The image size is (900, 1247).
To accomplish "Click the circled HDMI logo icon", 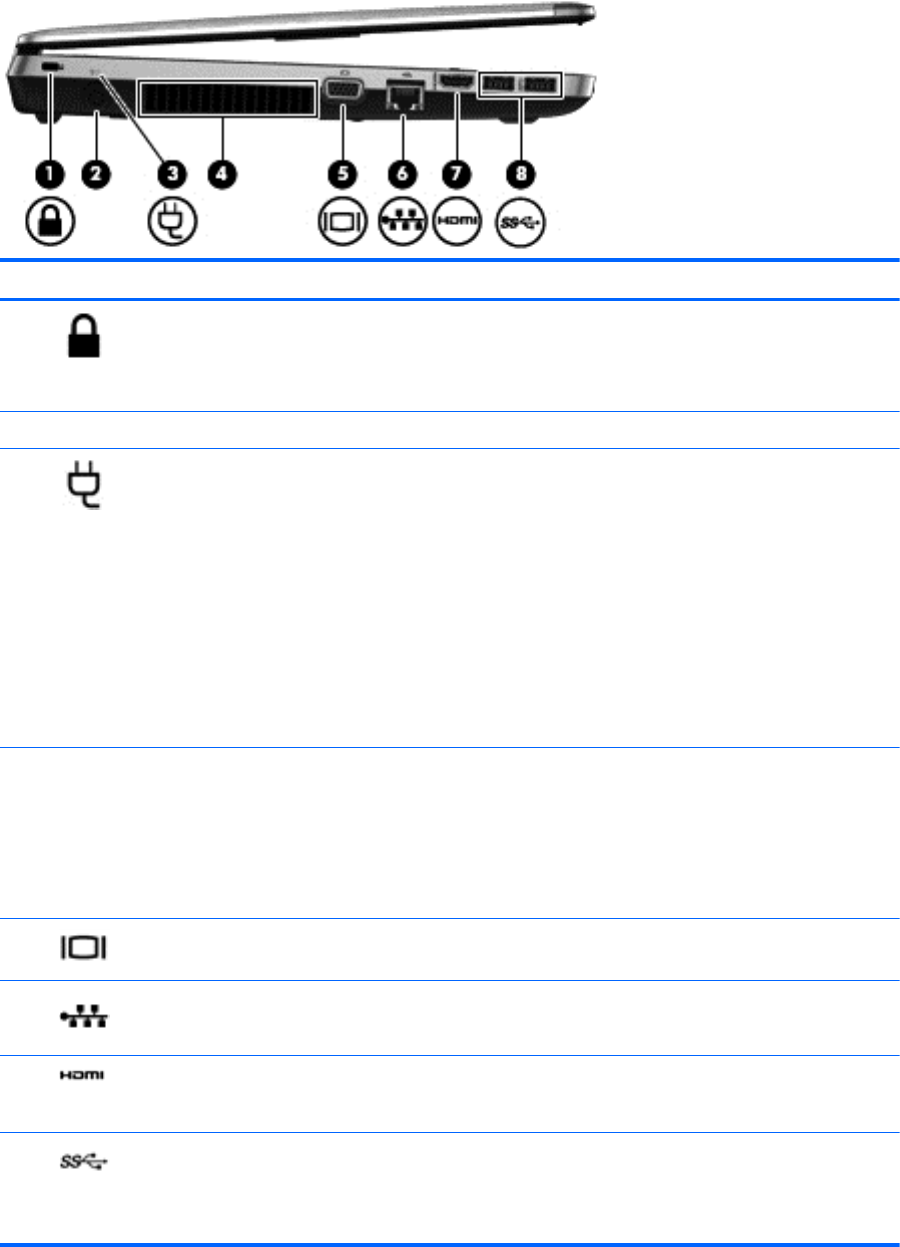I will (x=456, y=219).
